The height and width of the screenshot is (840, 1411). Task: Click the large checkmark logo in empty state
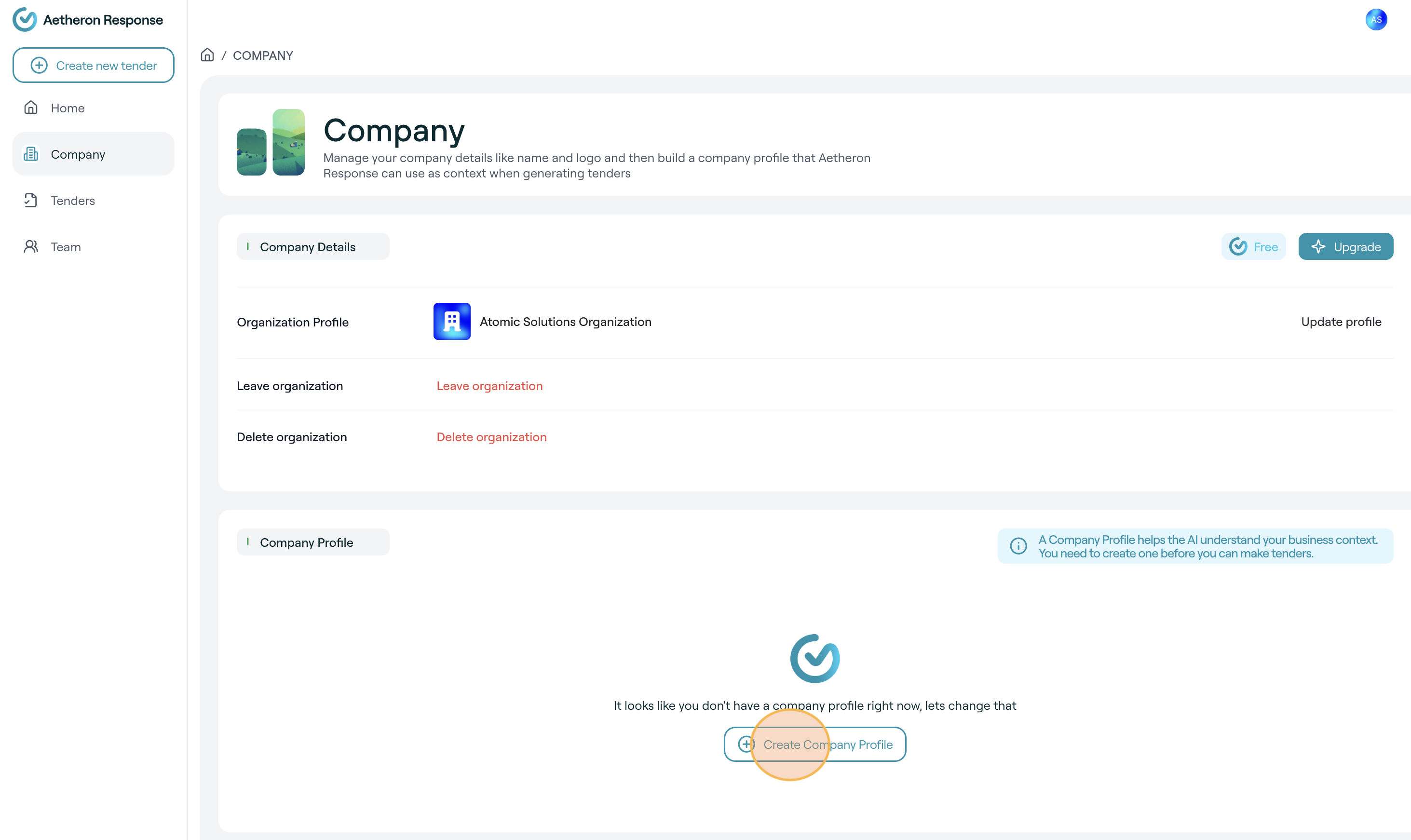tap(814, 658)
